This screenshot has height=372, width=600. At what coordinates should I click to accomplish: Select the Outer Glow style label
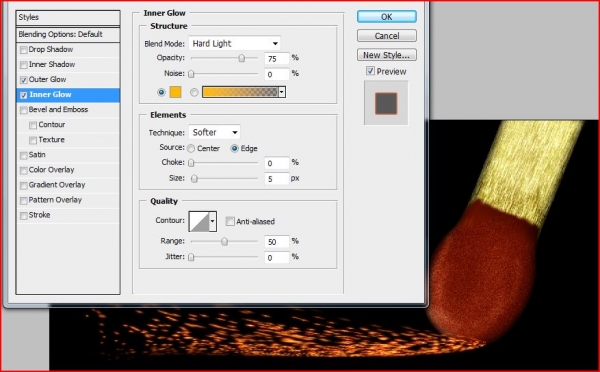pyautogui.click(x=47, y=80)
